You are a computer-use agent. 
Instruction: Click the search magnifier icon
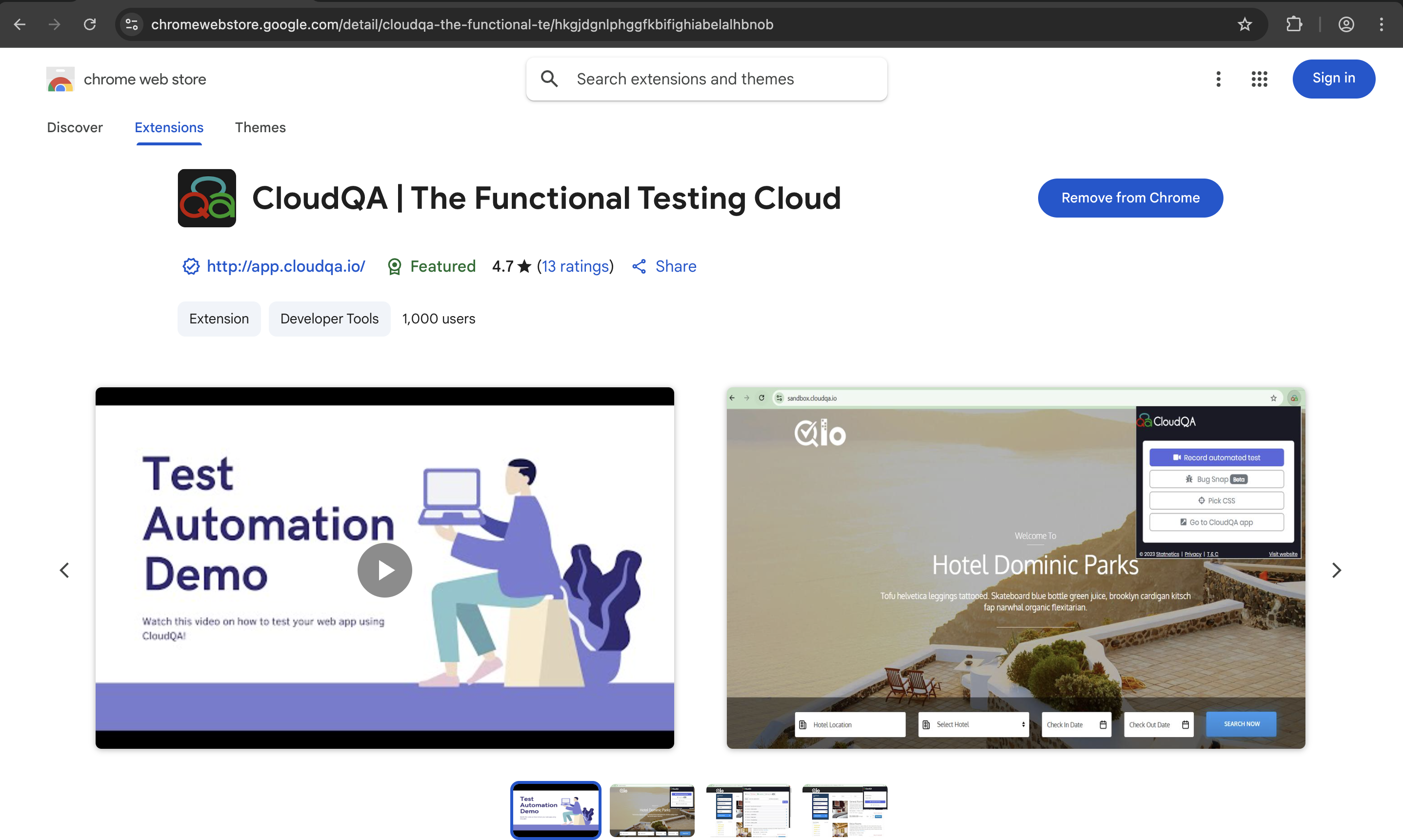click(548, 79)
